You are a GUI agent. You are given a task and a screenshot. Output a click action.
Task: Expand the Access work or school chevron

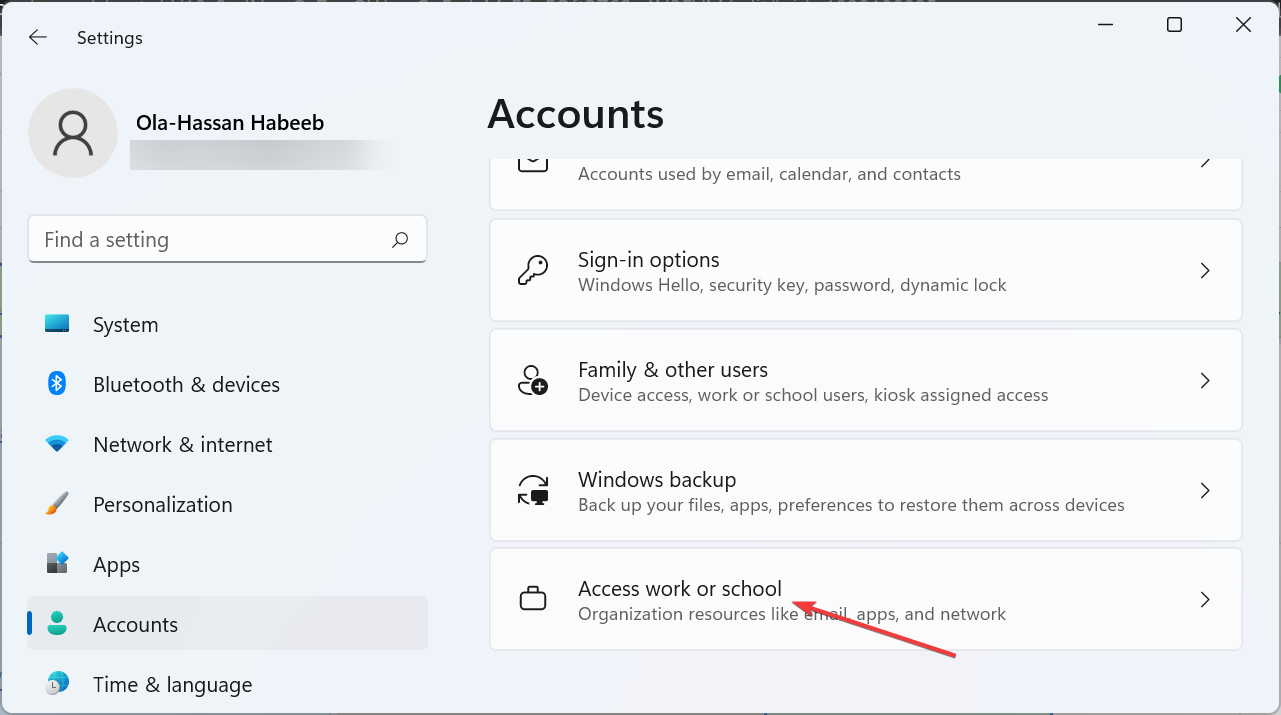1205,599
